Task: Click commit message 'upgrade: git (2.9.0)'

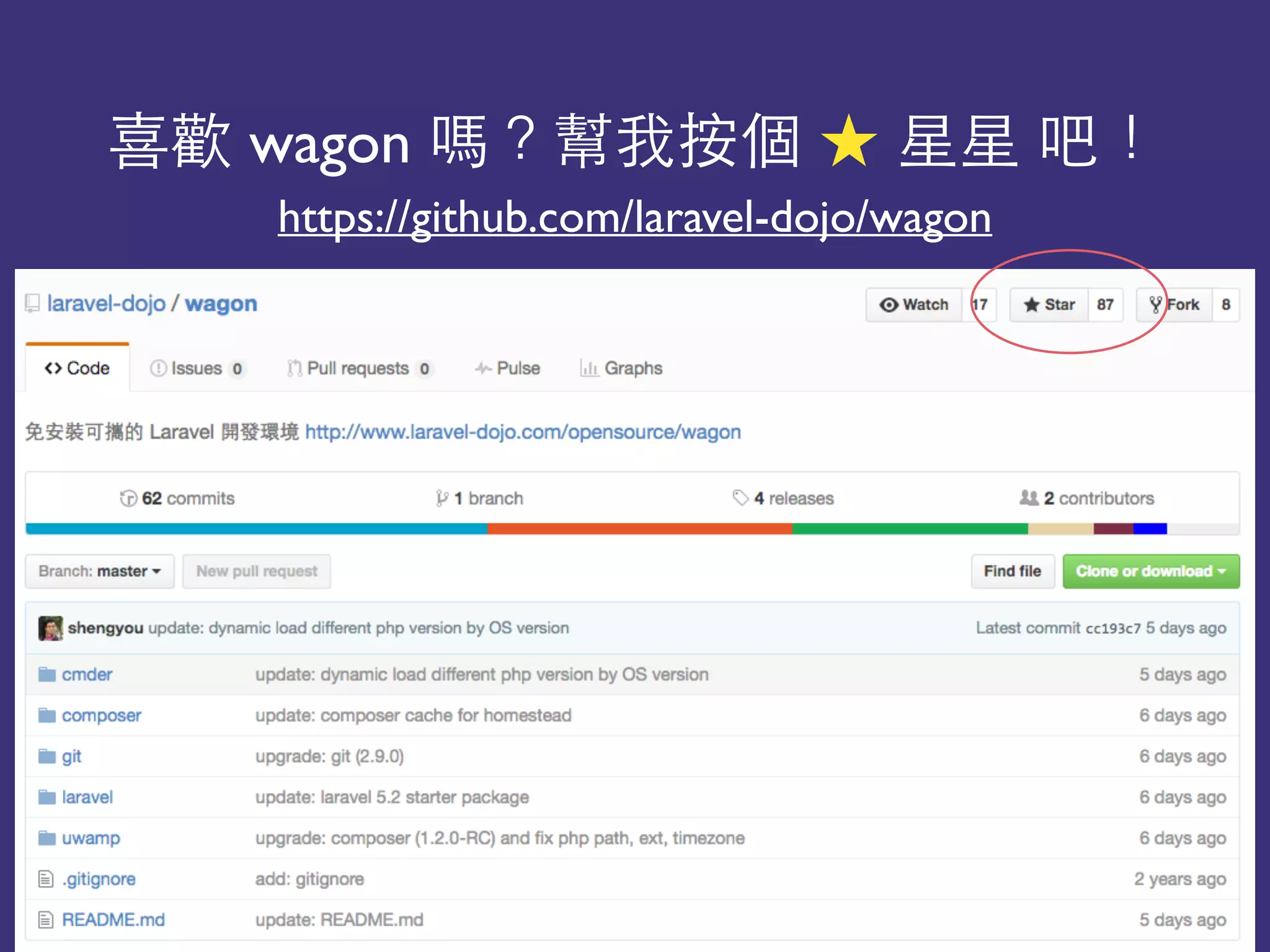Action: click(329, 756)
